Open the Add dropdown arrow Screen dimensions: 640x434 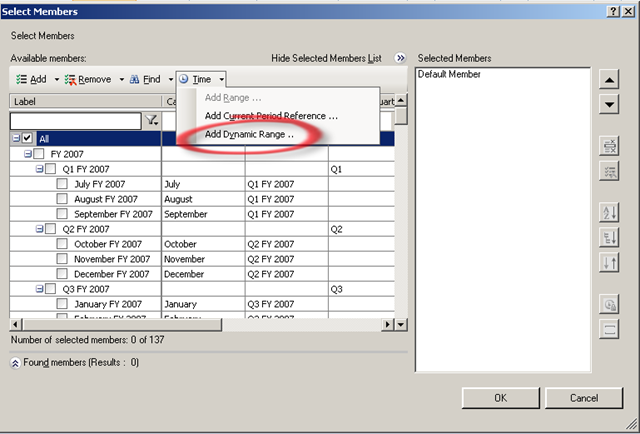tap(57, 79)
